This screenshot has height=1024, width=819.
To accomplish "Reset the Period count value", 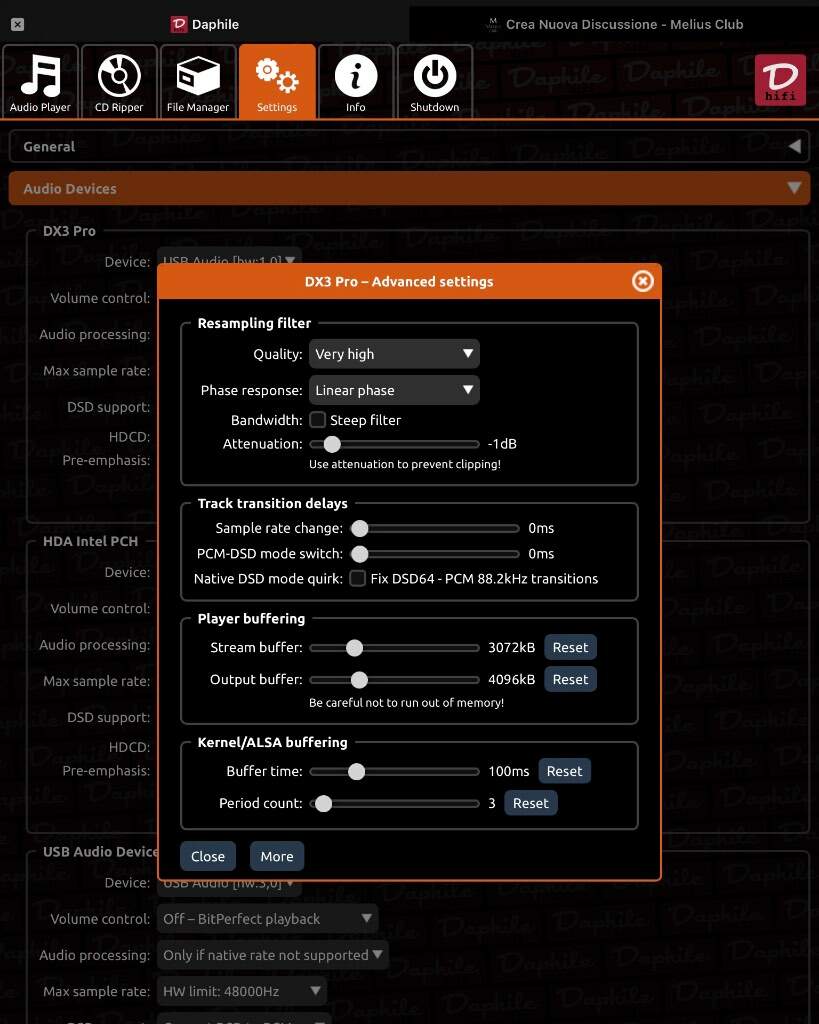I will (x=530, y=803).
